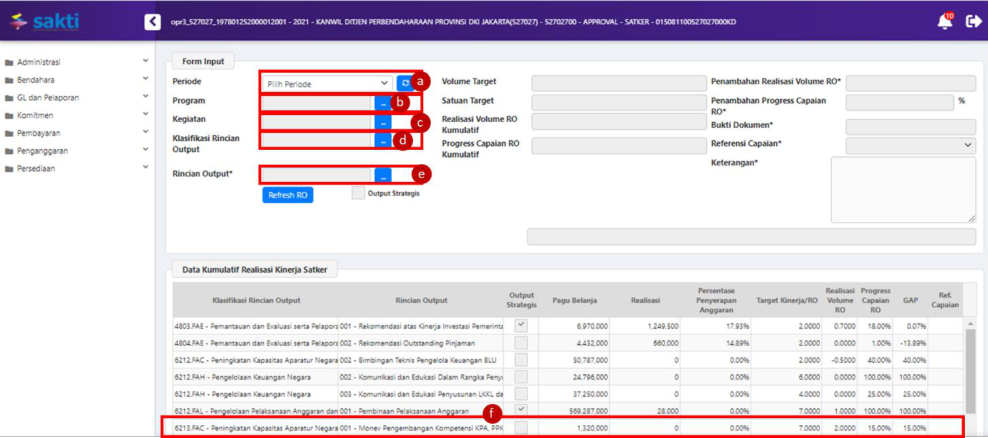This screenshot has width=988, height=438.
Task: Open the notifications bell icon
Action: point(944,21)
